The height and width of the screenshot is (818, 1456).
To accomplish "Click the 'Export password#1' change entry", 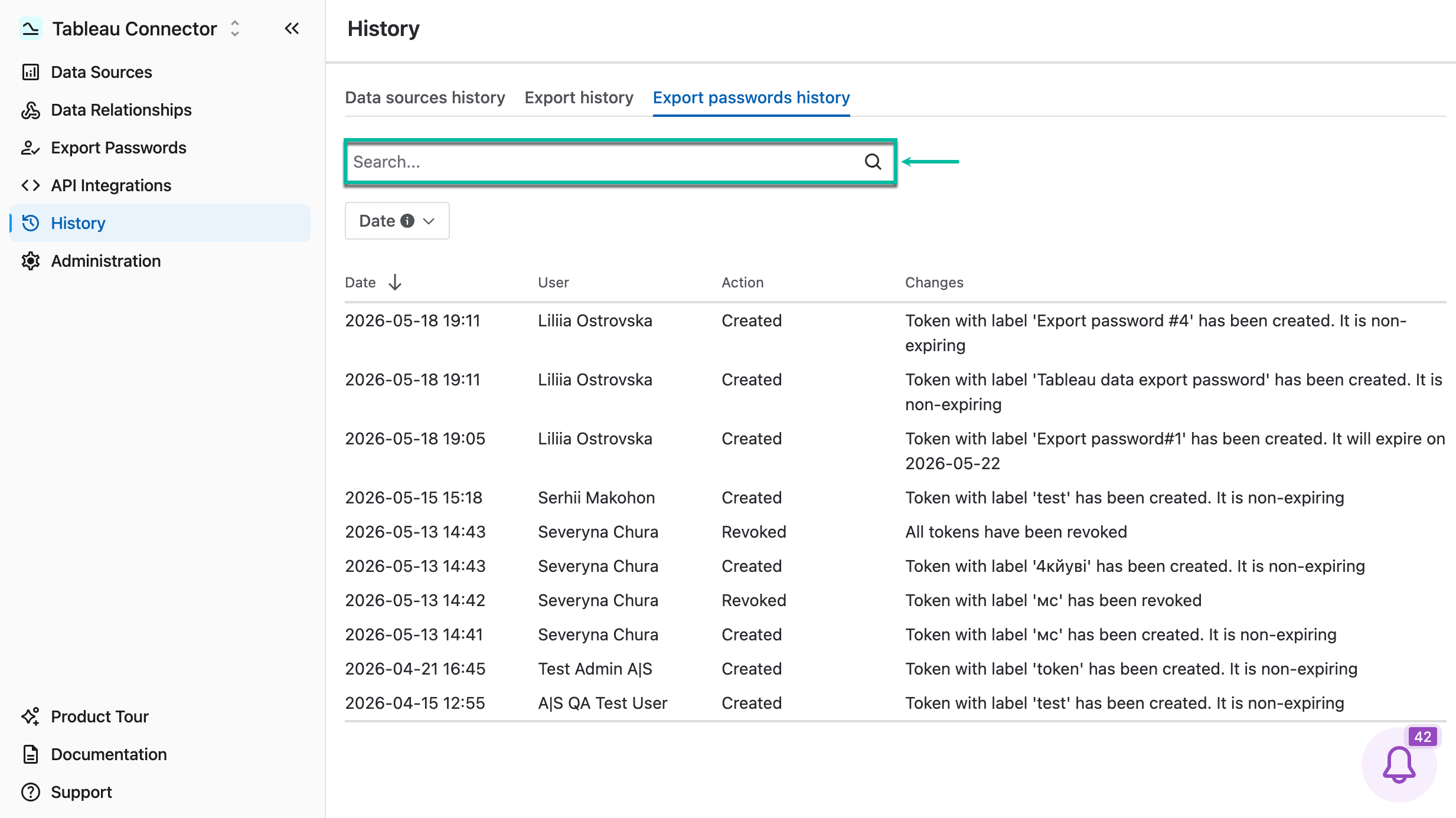I will point(1175,451).
